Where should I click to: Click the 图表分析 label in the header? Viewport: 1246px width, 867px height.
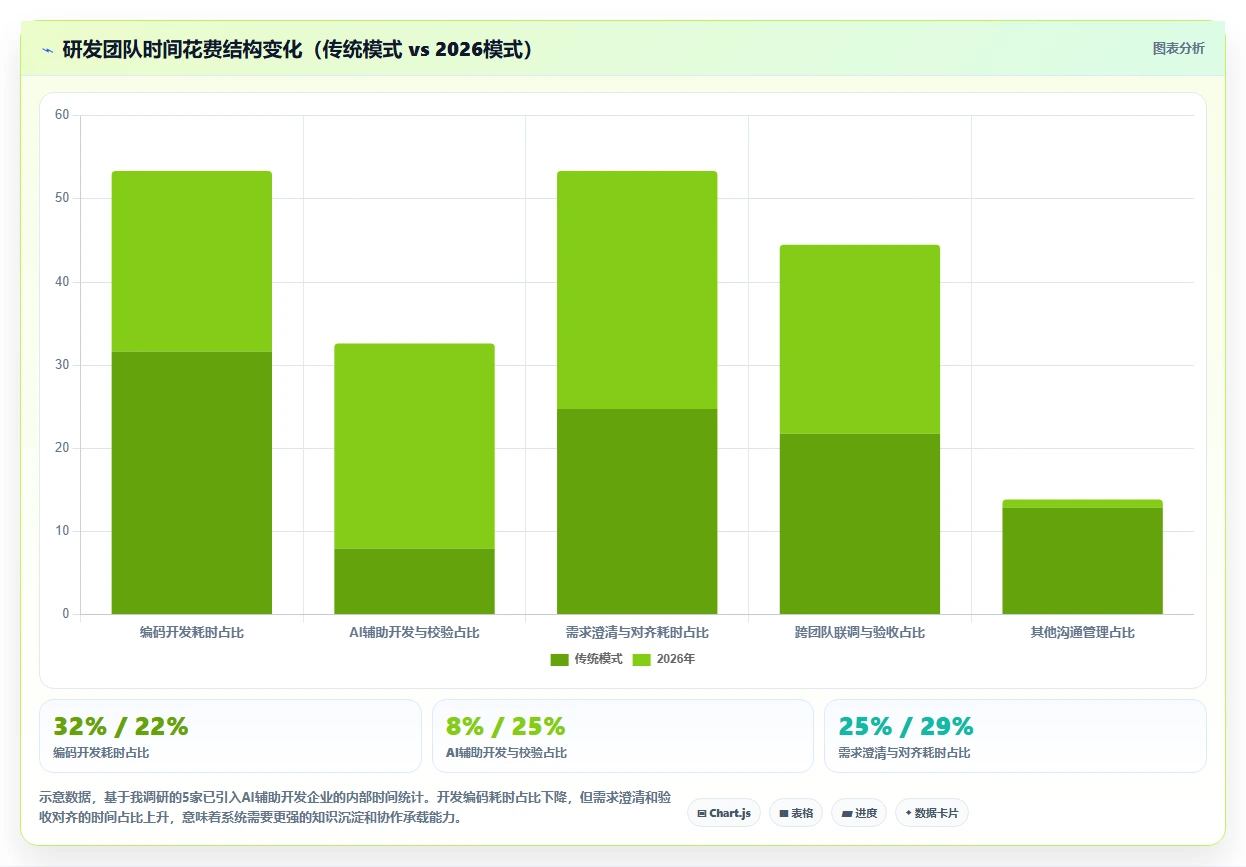tap(1178, 48)
